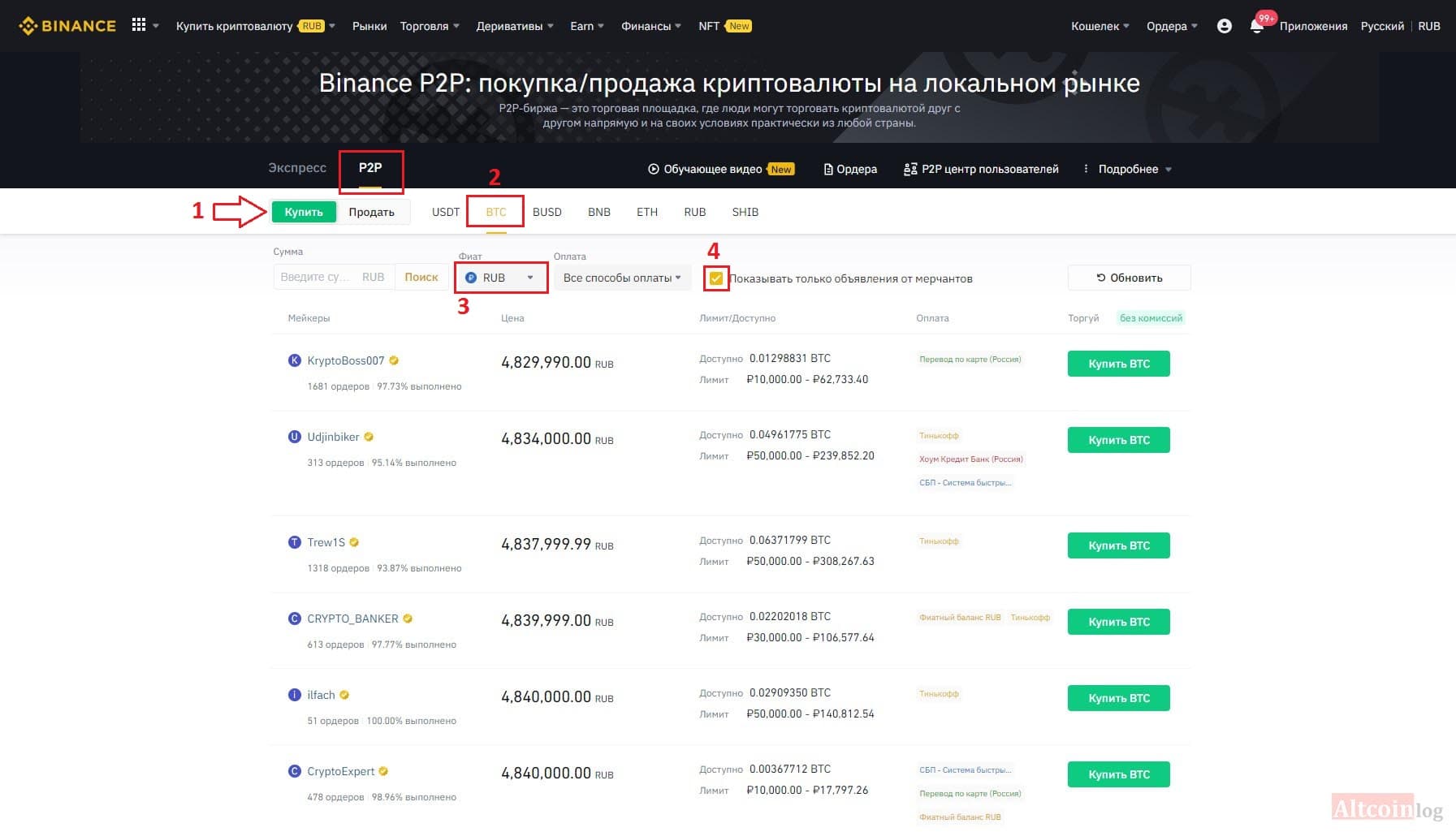Select the USDT crypto tab

[446, 212]
